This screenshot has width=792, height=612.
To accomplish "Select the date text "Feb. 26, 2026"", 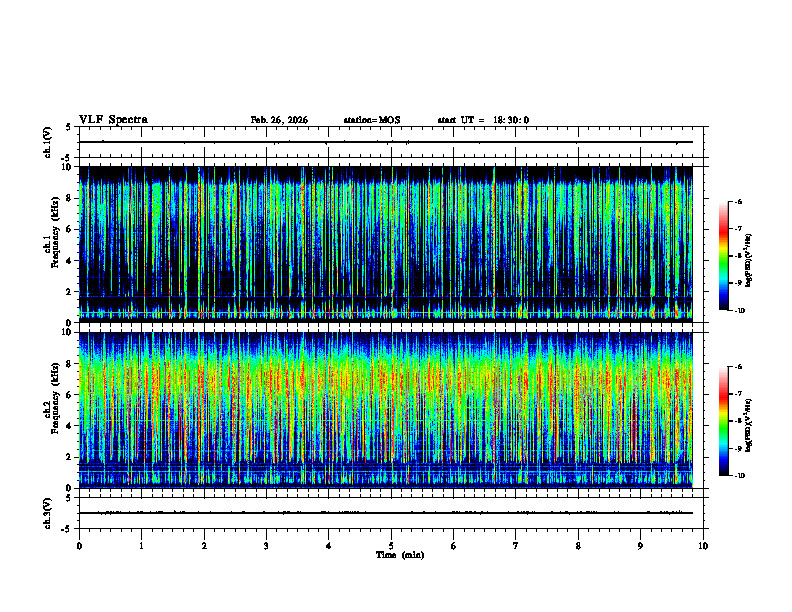I will 279,120.
